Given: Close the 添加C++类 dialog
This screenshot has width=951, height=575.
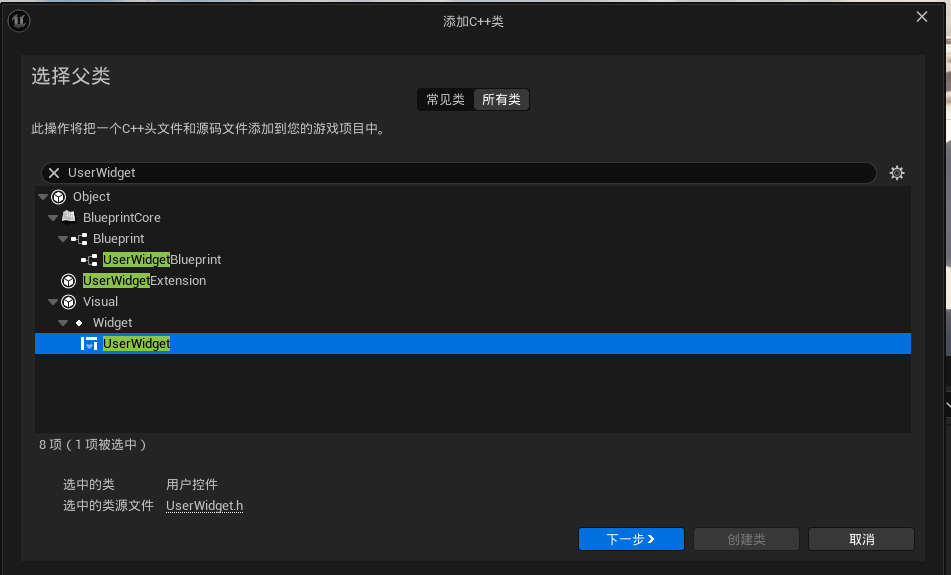Looking at the screenshot, I should (922, 17).
